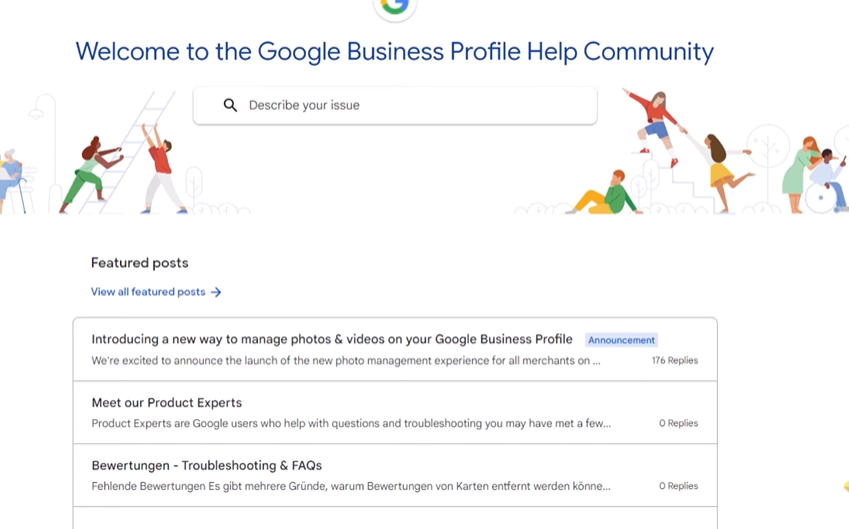Click the 176 Replies count
This screenshot has width=849, height=529.
[x=674, y=360]
